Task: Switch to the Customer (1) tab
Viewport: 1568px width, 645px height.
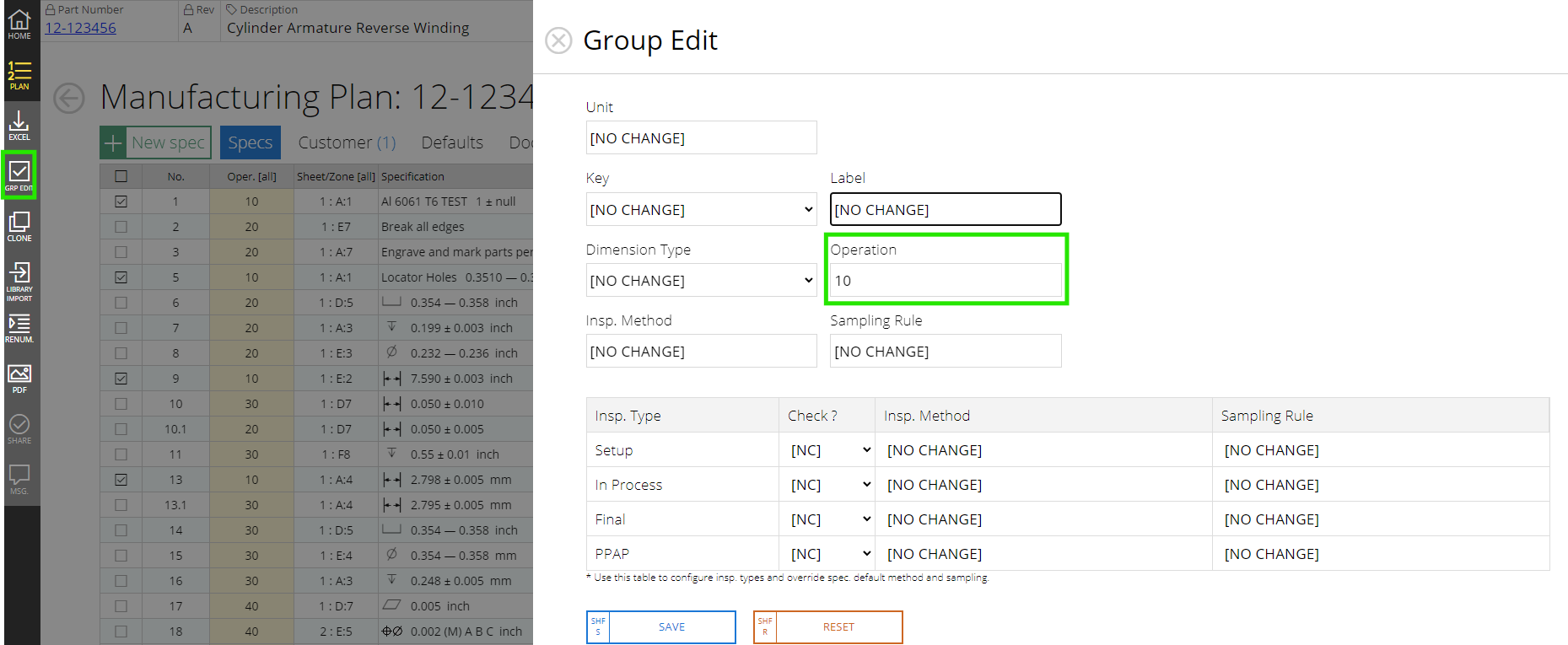Action: (x=347, y=142)
